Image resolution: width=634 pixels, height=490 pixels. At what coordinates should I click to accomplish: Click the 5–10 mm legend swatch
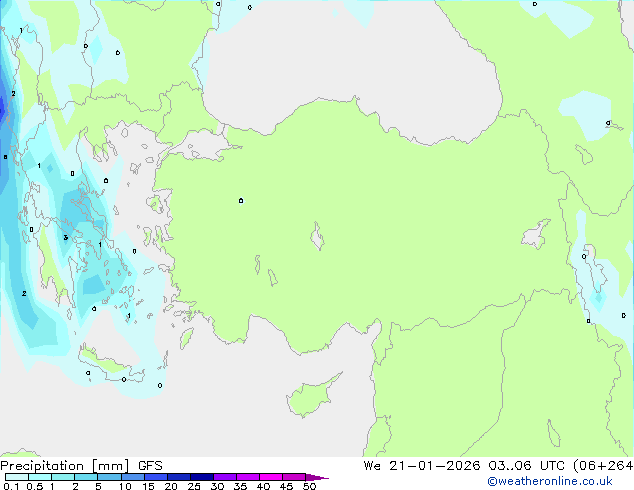click(109, 477)
